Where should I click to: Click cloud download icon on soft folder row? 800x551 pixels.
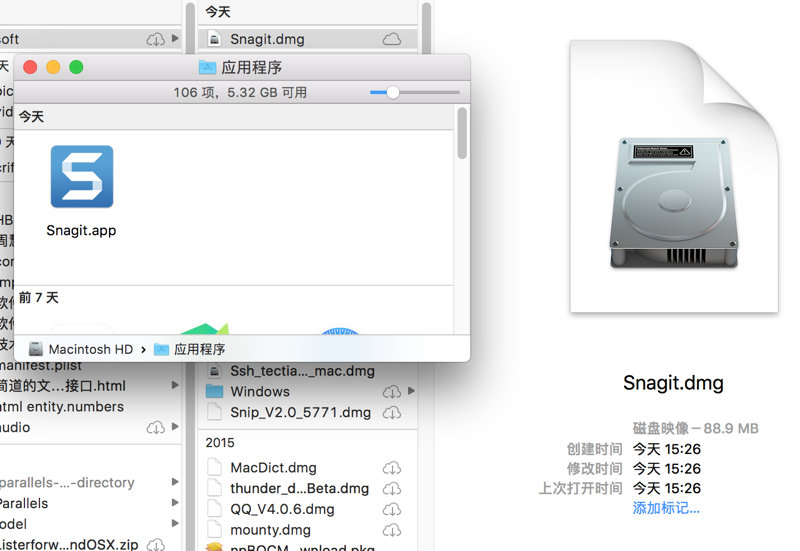click(156, 39)
